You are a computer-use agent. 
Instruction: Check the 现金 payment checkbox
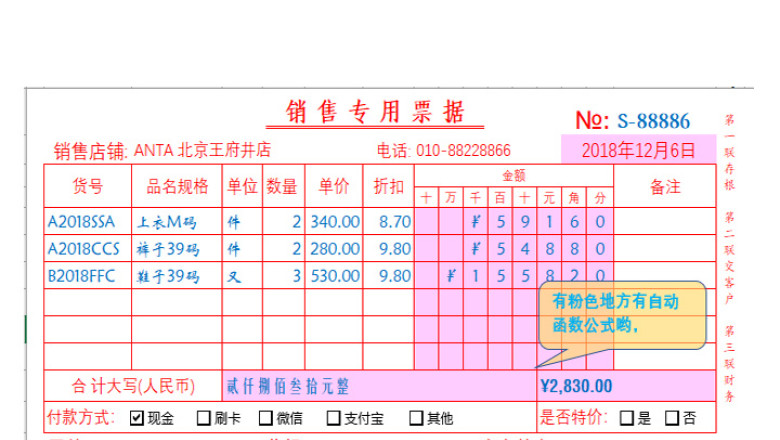137,418
